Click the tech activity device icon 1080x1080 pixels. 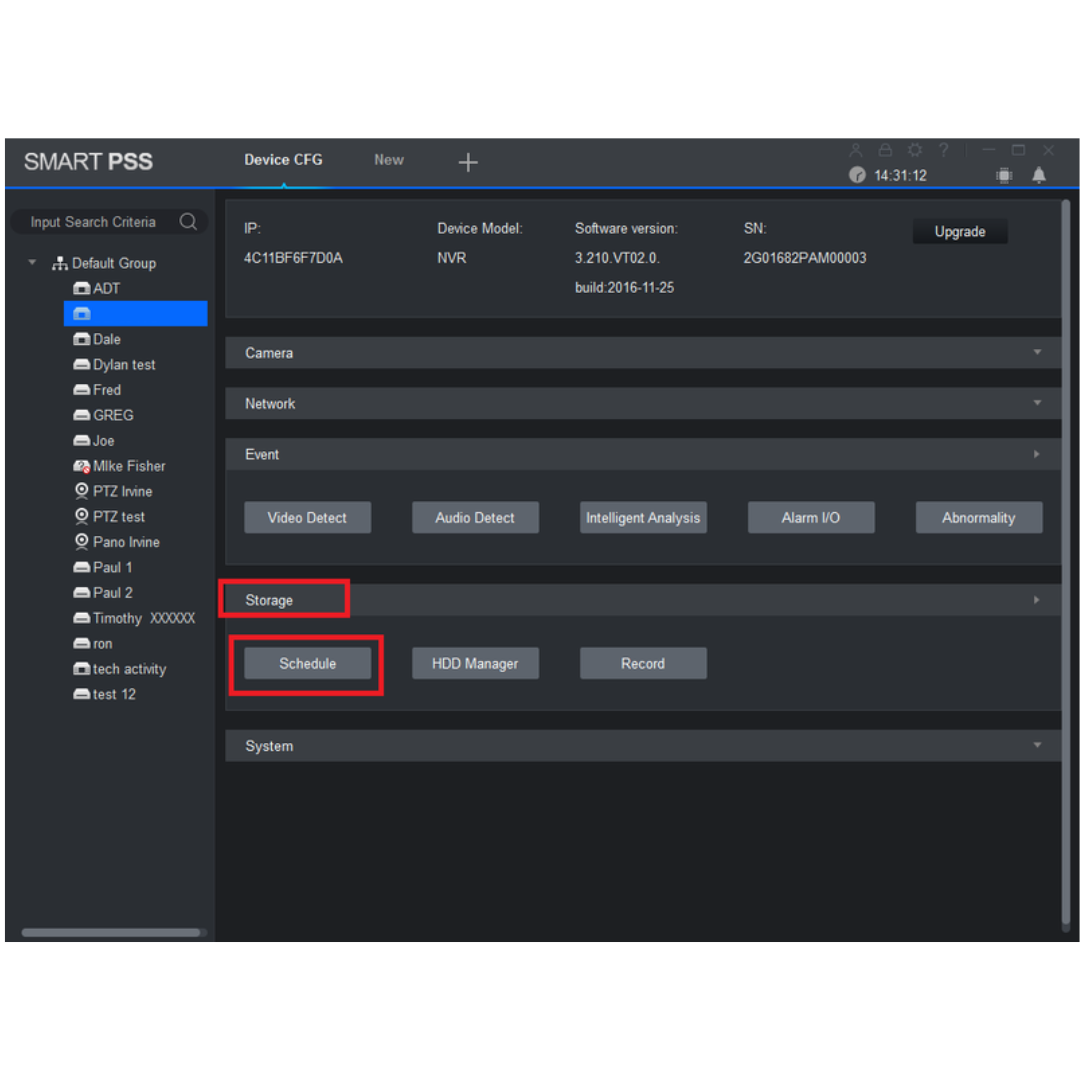pyautogui.click(x=81, y=669)
